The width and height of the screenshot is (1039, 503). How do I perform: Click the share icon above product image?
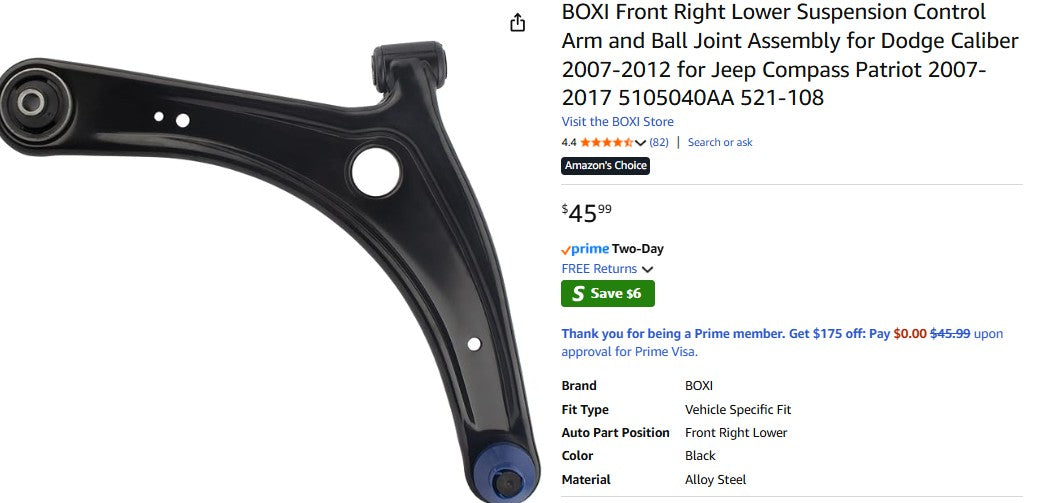(518, 23)
